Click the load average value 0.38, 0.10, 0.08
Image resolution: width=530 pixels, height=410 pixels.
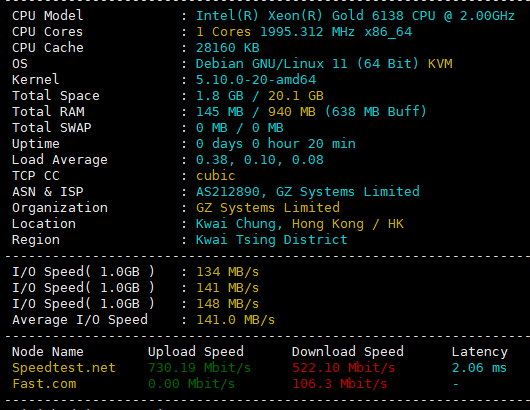(x=260, y=160)
